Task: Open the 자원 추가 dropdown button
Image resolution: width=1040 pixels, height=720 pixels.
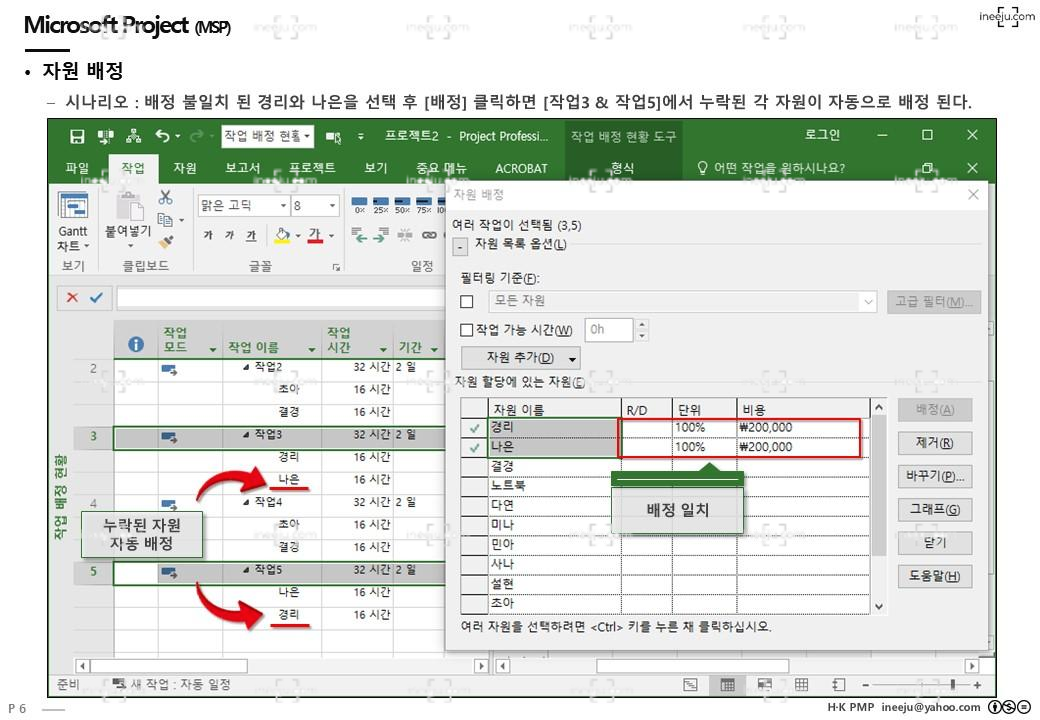Action: (x=521, y=359)
